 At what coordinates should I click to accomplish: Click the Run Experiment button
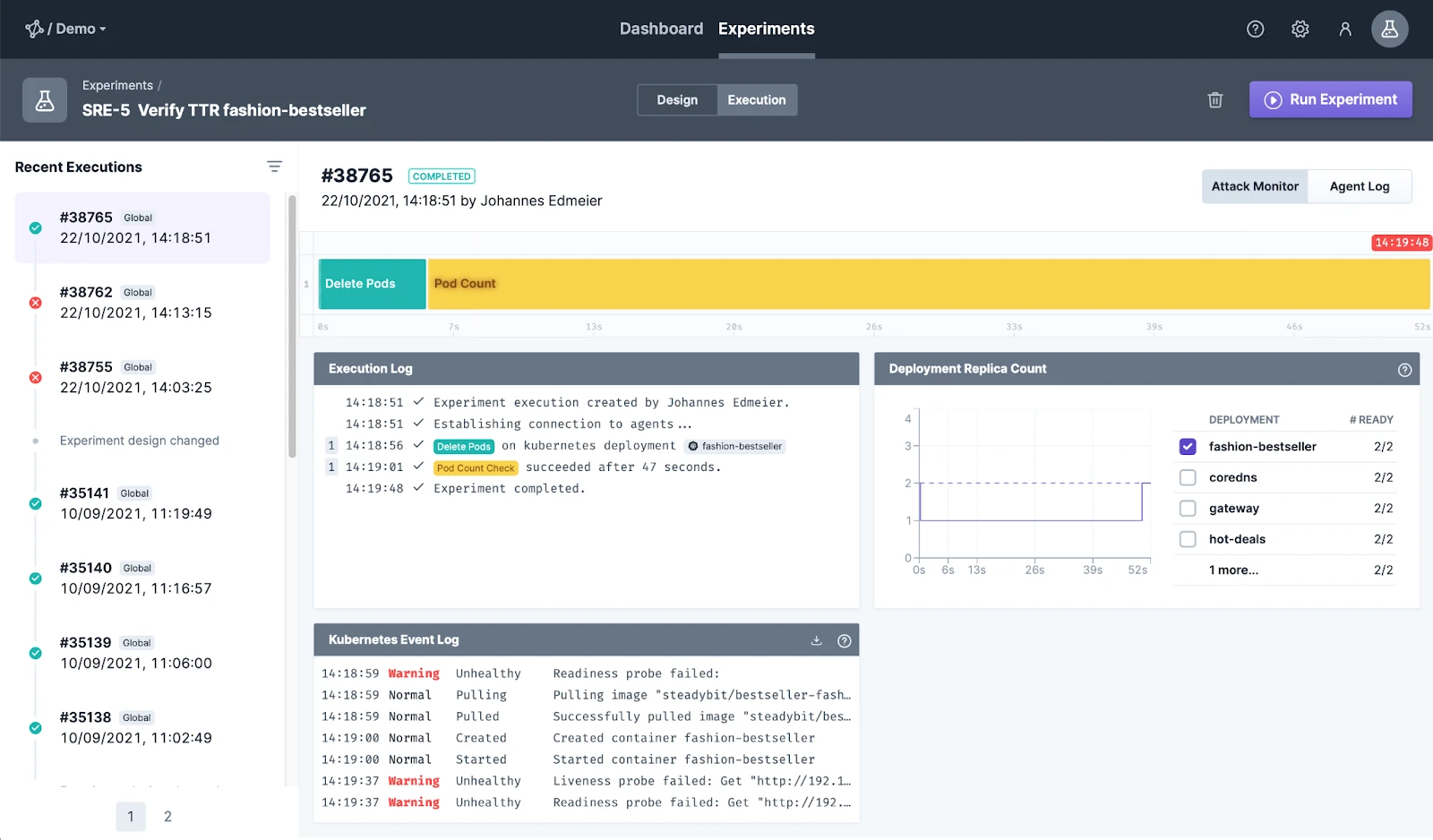pos(1331,99)
